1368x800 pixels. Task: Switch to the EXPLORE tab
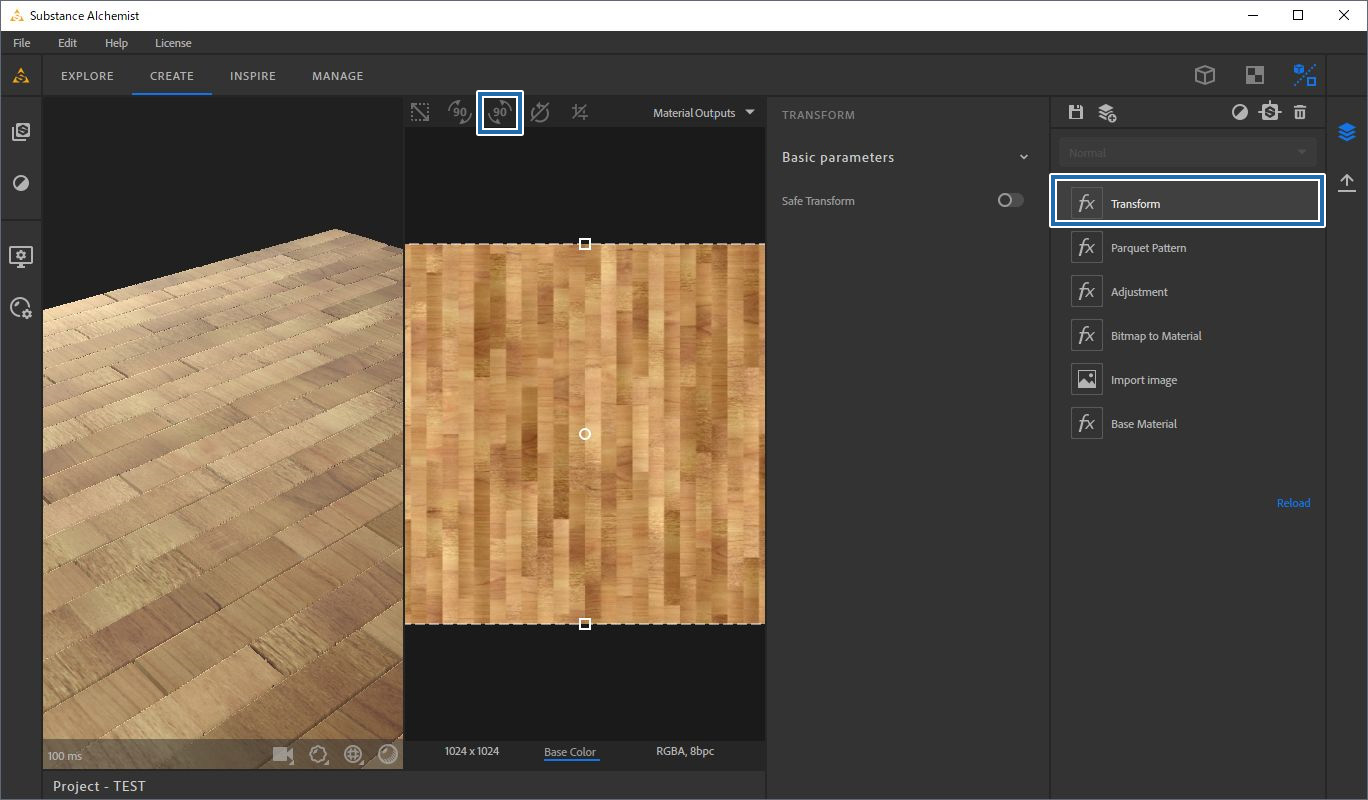(x=87, y=76)
